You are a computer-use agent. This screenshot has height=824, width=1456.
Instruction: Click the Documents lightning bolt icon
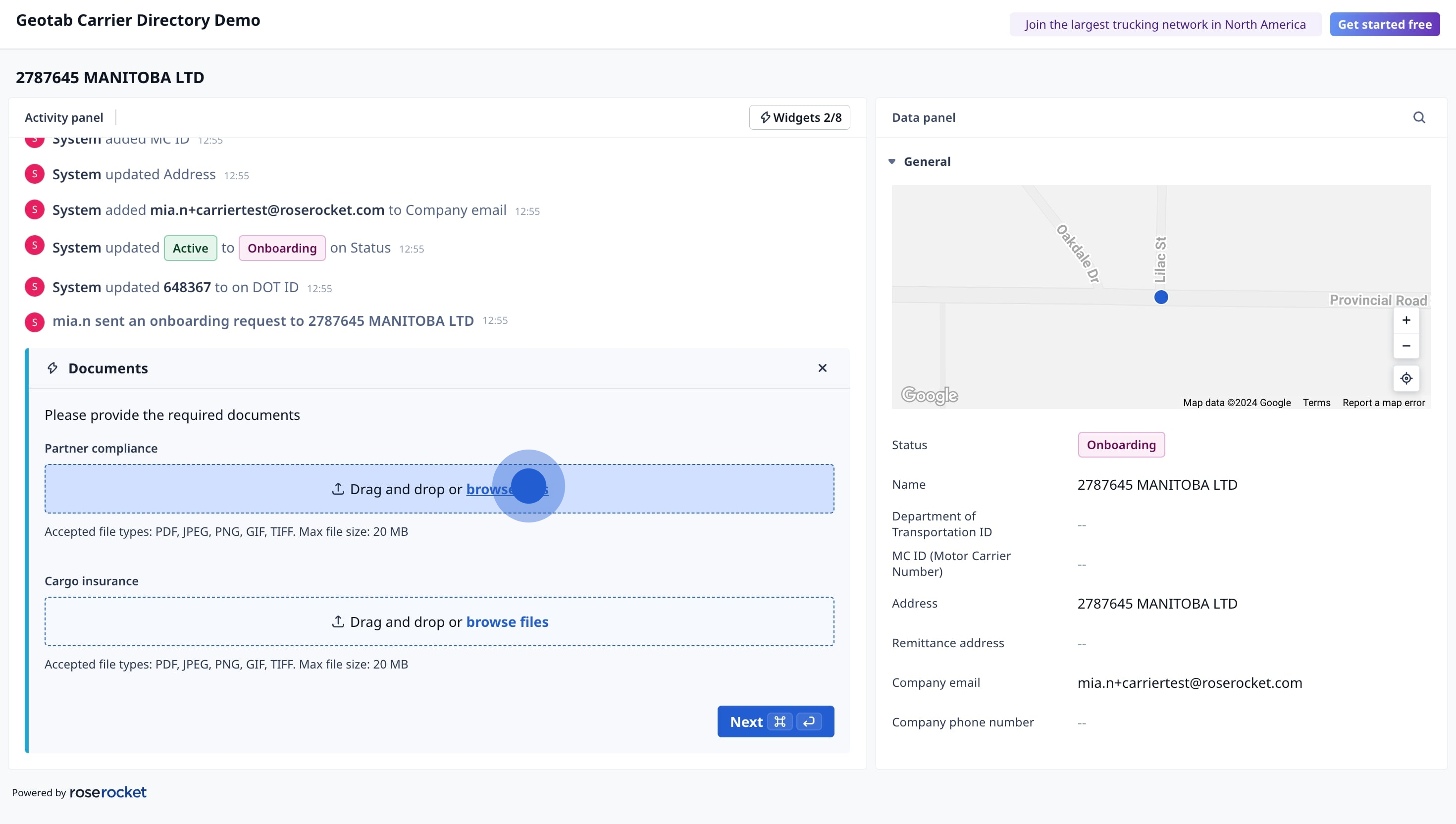[x=52, y=368]
